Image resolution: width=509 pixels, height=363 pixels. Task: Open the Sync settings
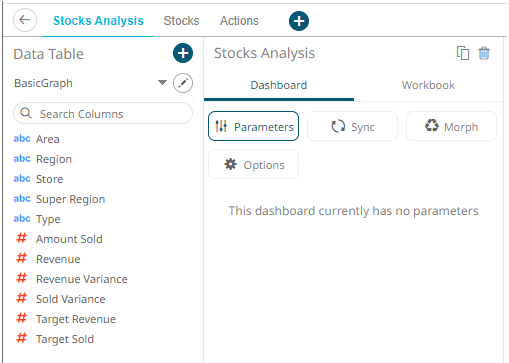[x=352, y=126]
